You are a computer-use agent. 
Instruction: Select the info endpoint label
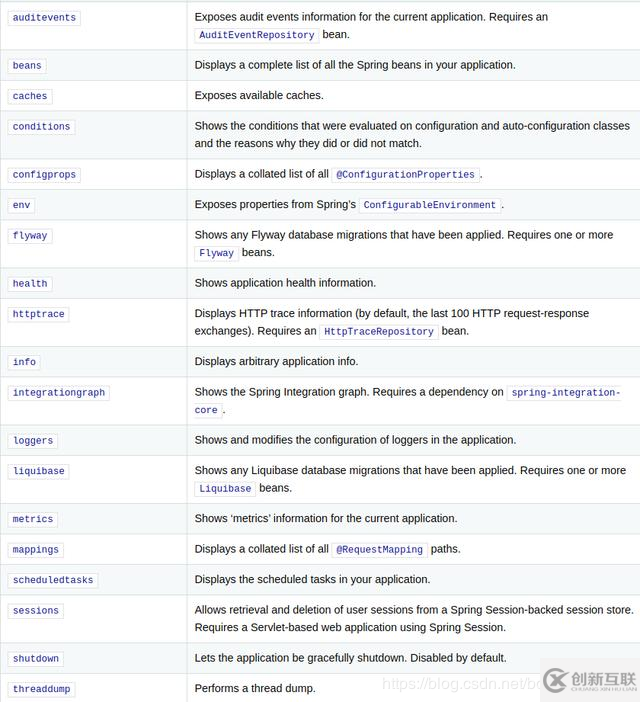tap(24, 362)
